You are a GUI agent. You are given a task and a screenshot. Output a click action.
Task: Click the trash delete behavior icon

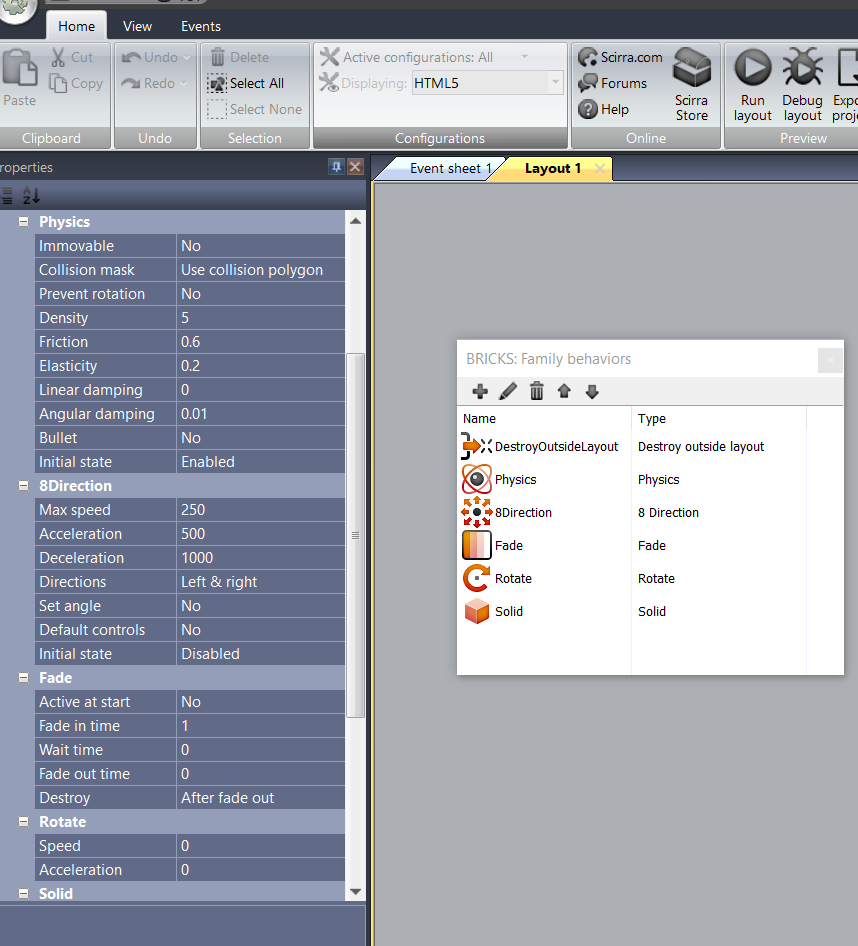[x=537, y=392]
